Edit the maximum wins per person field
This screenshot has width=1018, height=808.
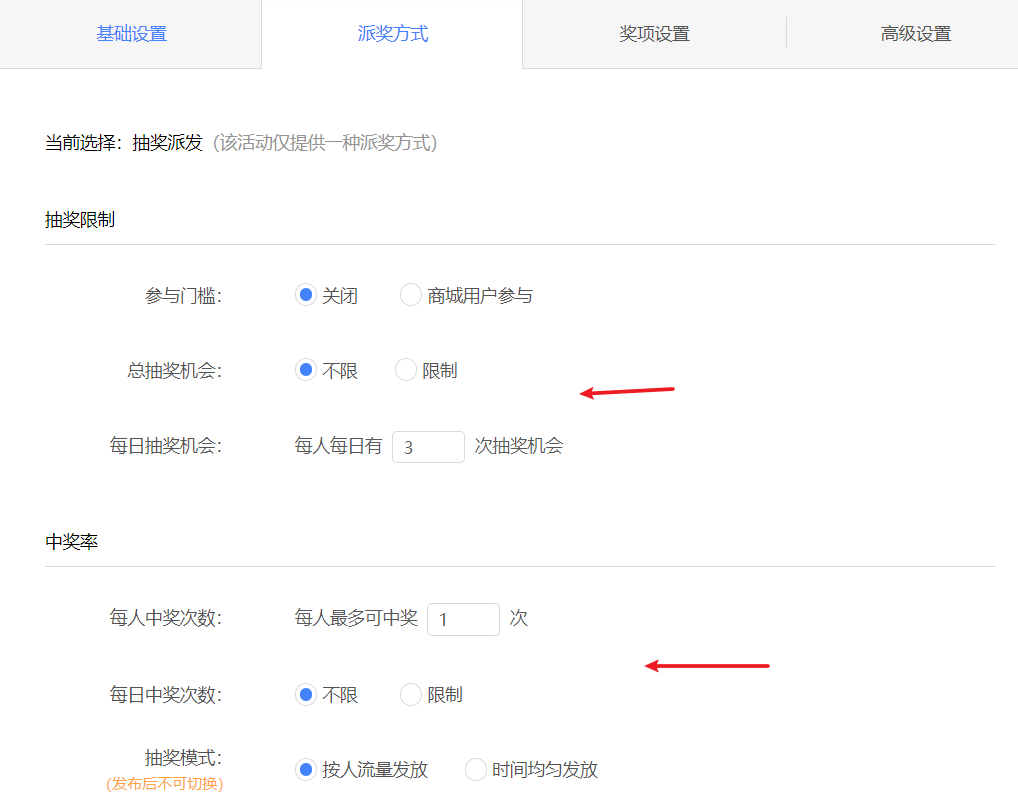463,619
